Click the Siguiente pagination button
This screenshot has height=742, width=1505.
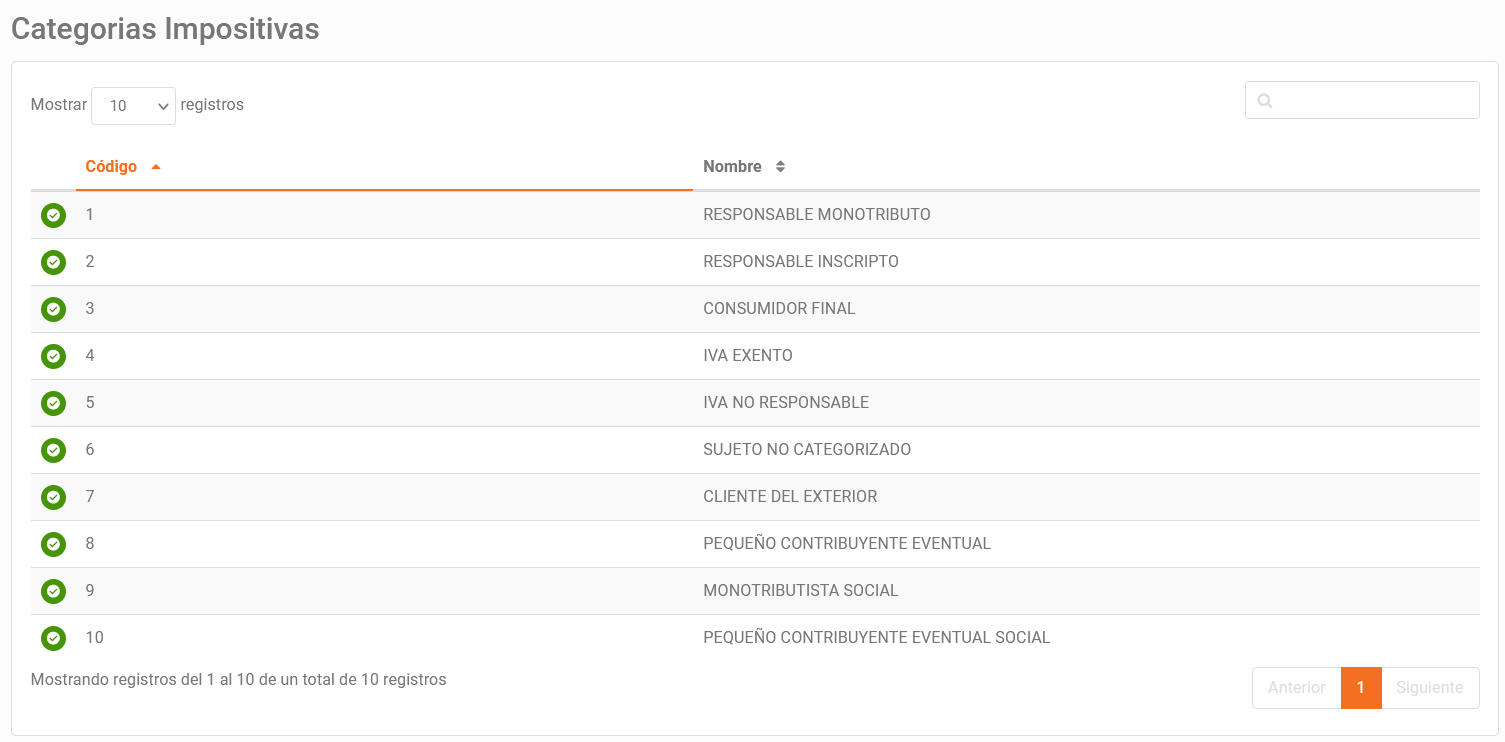(1430, 688)
